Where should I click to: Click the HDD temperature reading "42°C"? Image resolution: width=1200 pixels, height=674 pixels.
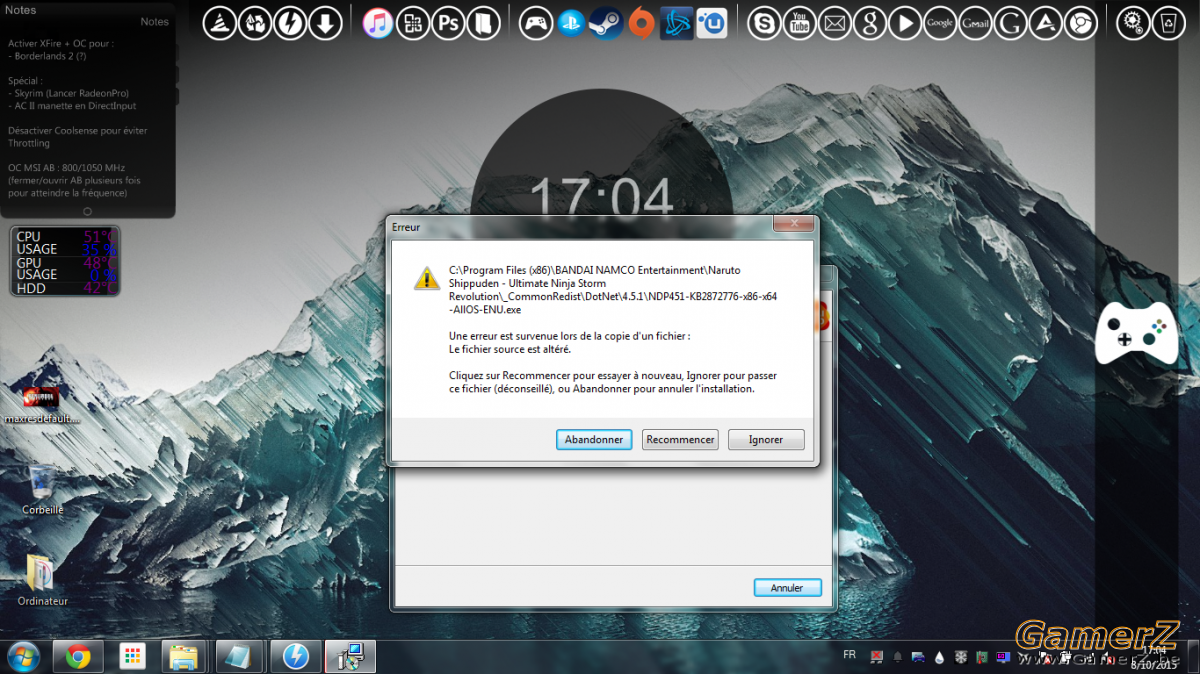click(x=99, y=288)
